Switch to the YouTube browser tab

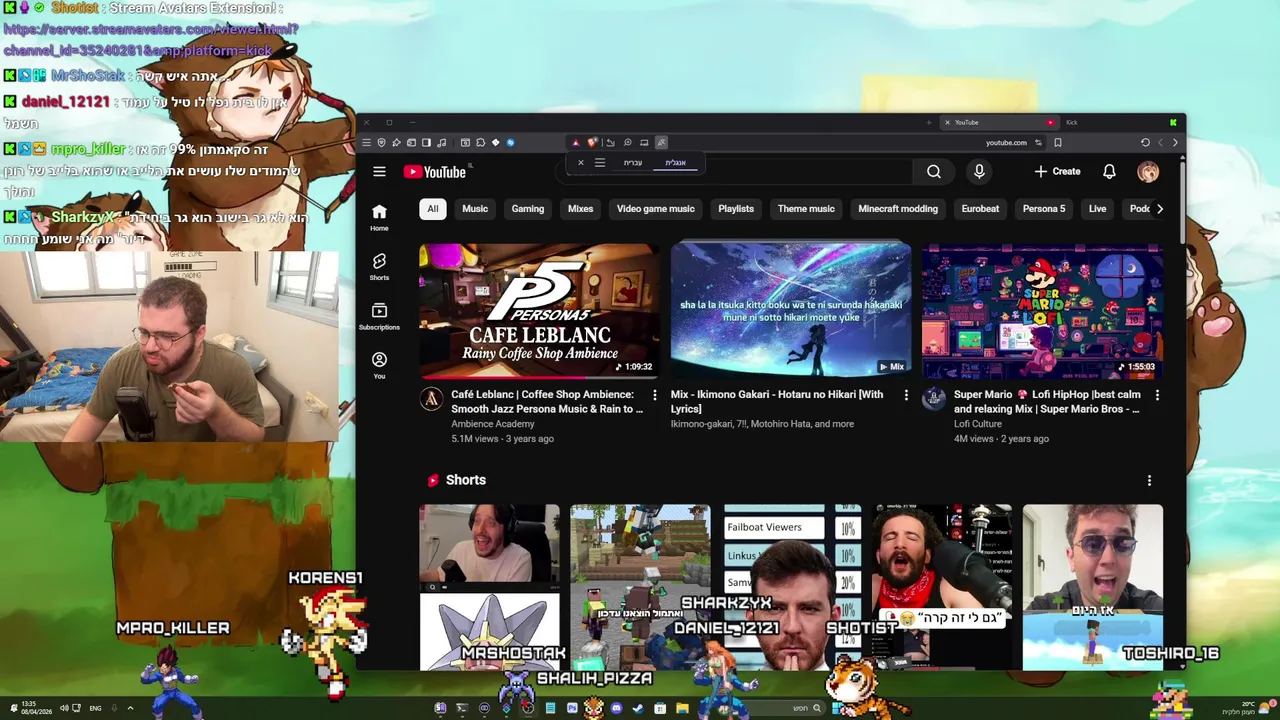[1000, 122]
